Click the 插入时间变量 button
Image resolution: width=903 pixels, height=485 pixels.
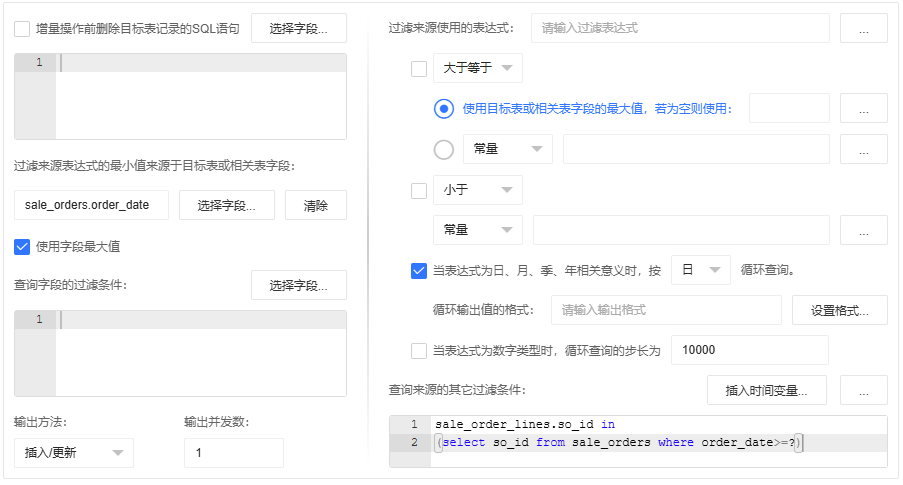click(x=767, y=391)
